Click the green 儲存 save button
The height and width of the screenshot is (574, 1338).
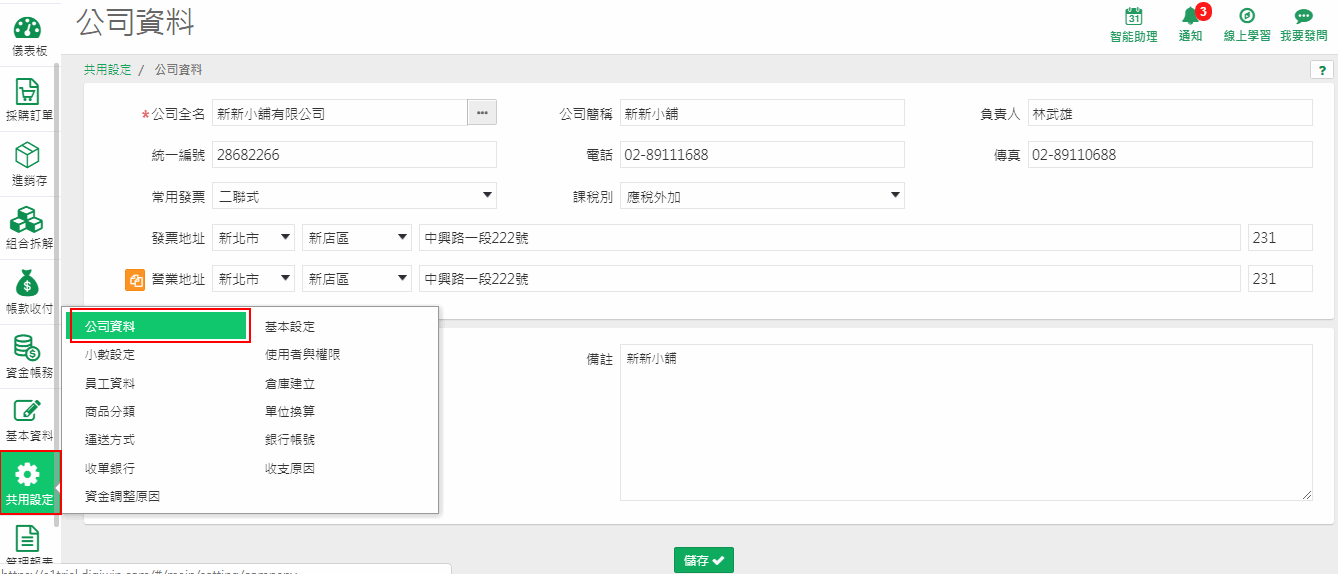(x=704, y=560)
